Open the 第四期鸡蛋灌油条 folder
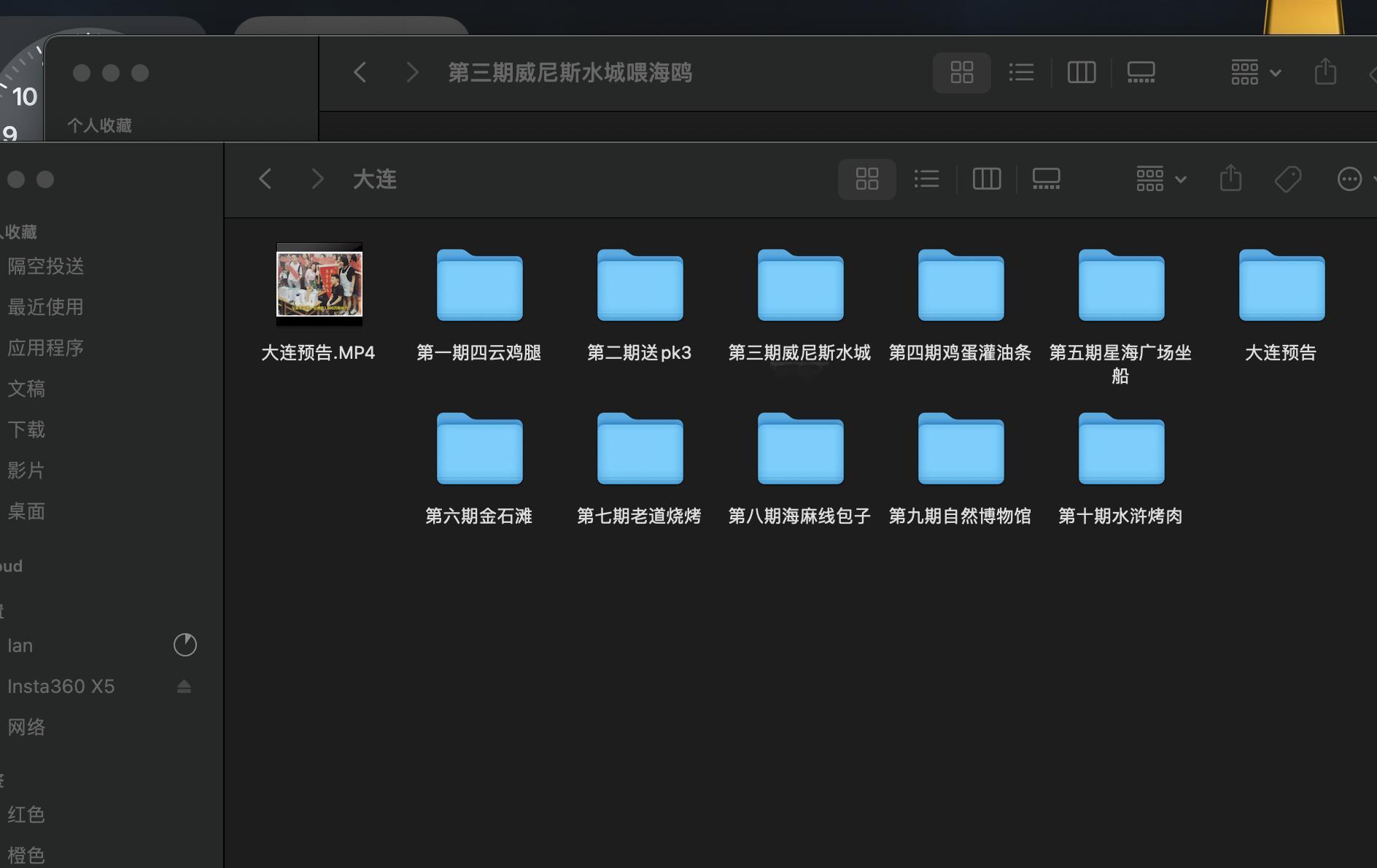Image resolution: width=1377 pixels, height=868 pixels. (x=961, y=284)
